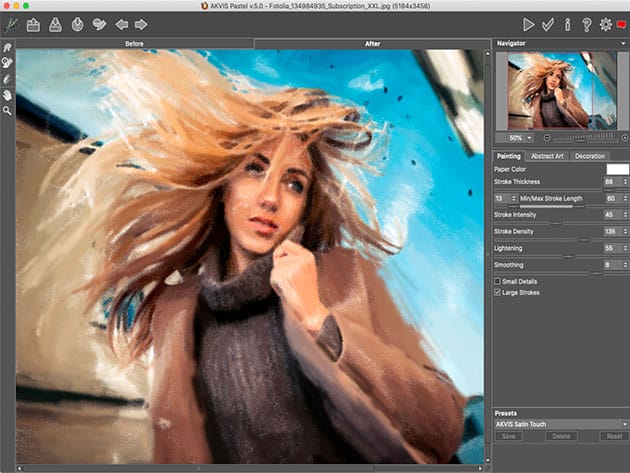This screenshot has width=630, height=473.
Task: Click the open image icon in toolbar
Action: pos(33,24)
